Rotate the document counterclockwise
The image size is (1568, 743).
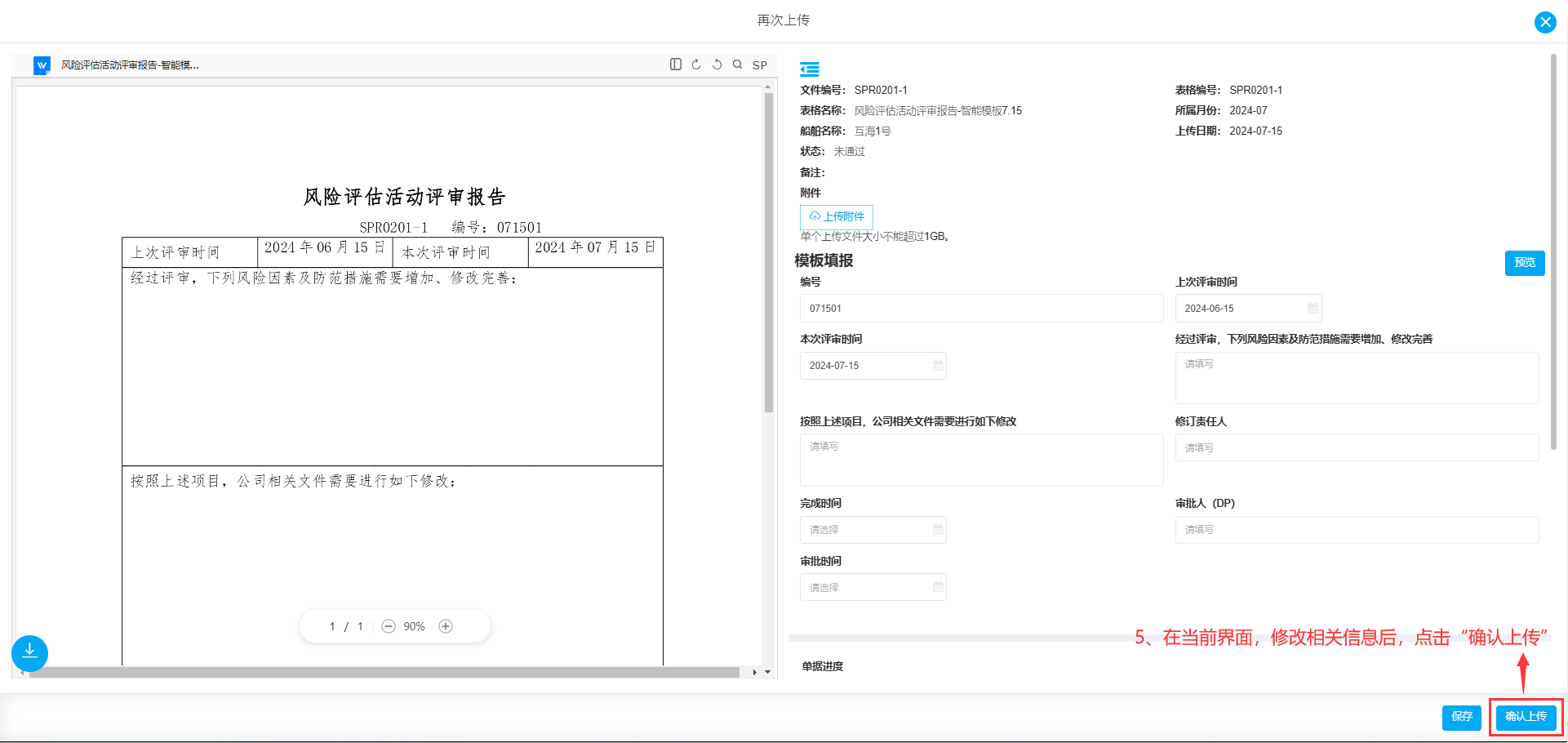(717, 65)
